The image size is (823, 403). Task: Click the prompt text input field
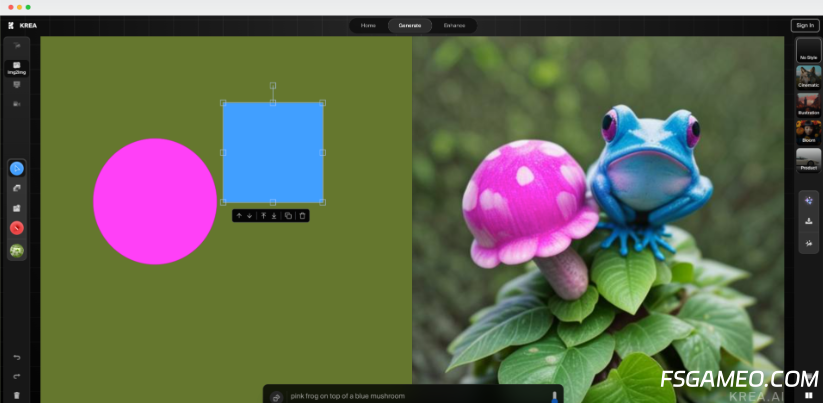click(410, 396)
